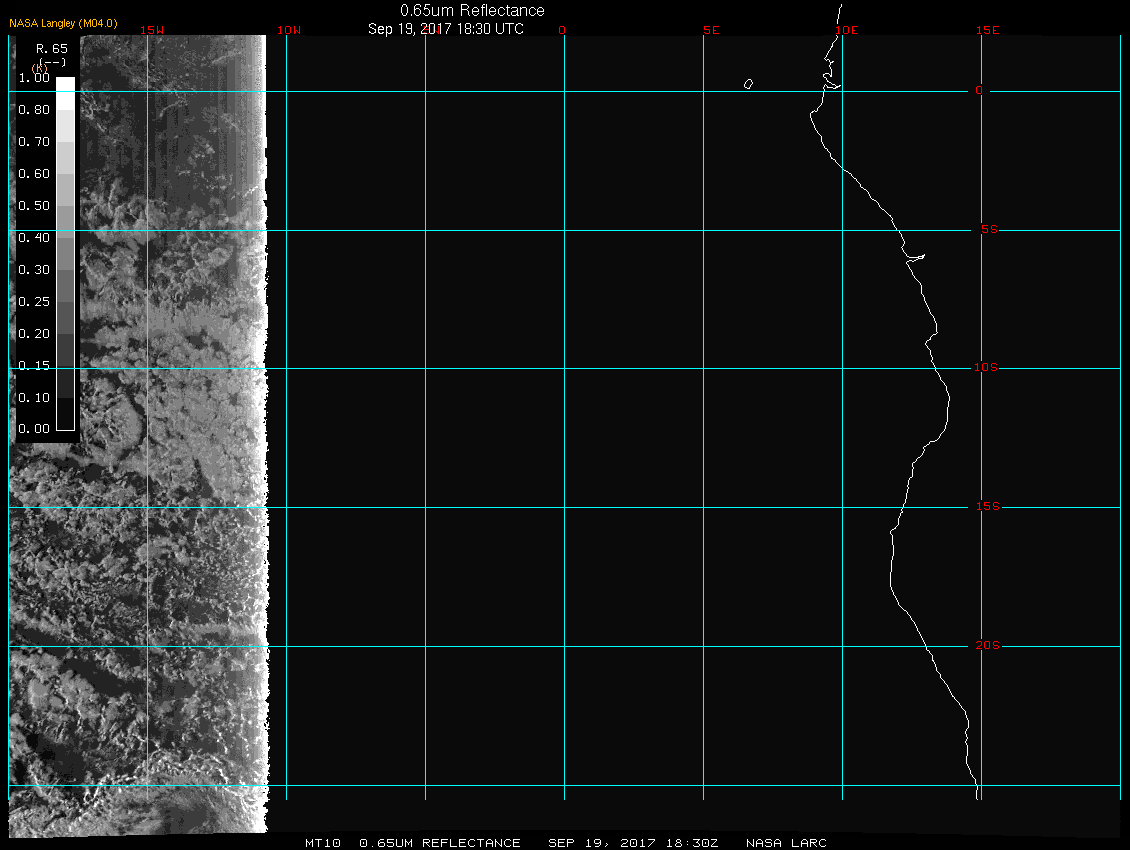Click the 0.60 colorbar value

[34, 174]
